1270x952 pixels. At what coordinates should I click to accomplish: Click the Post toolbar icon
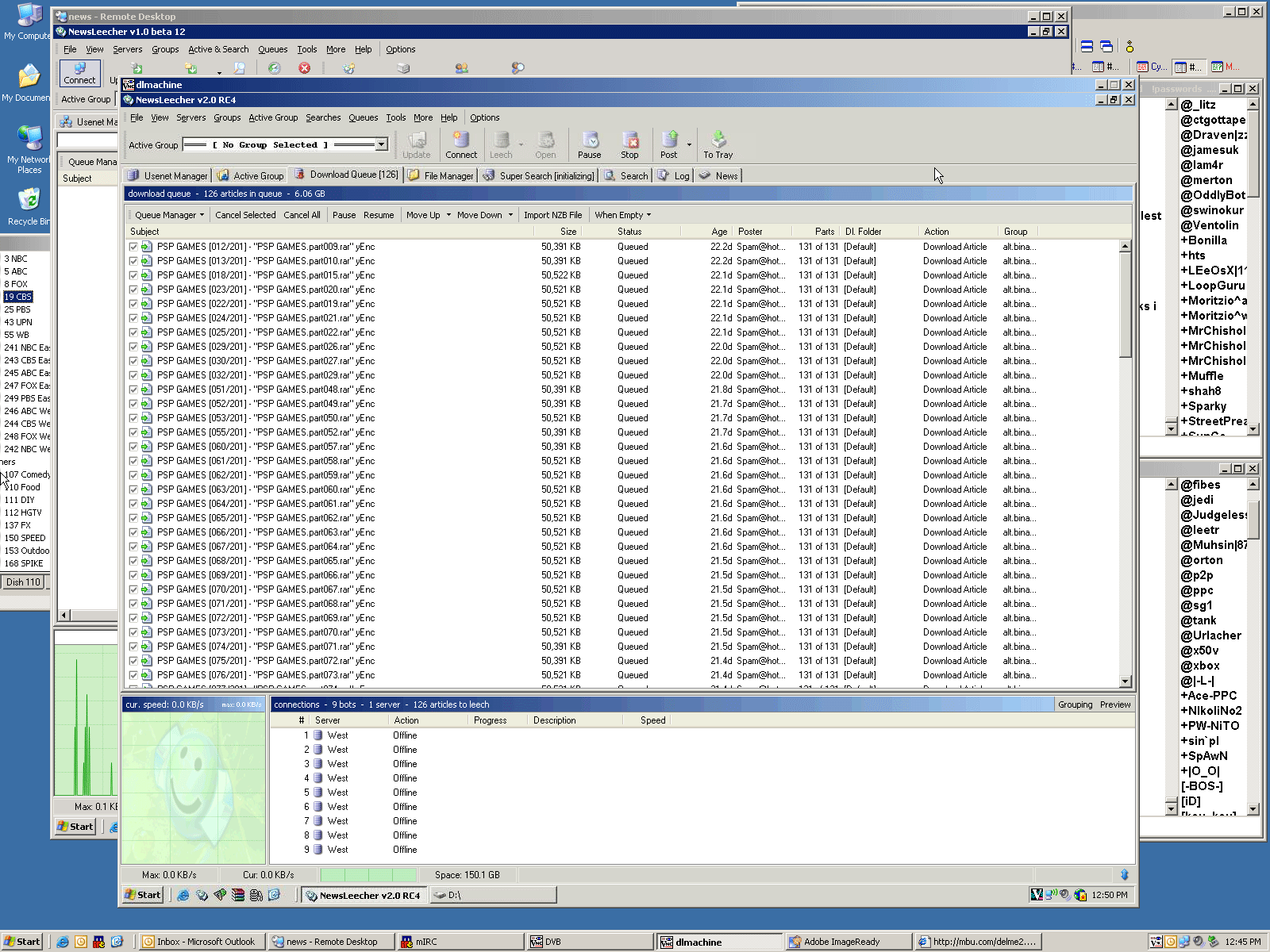tap(669, 145)
